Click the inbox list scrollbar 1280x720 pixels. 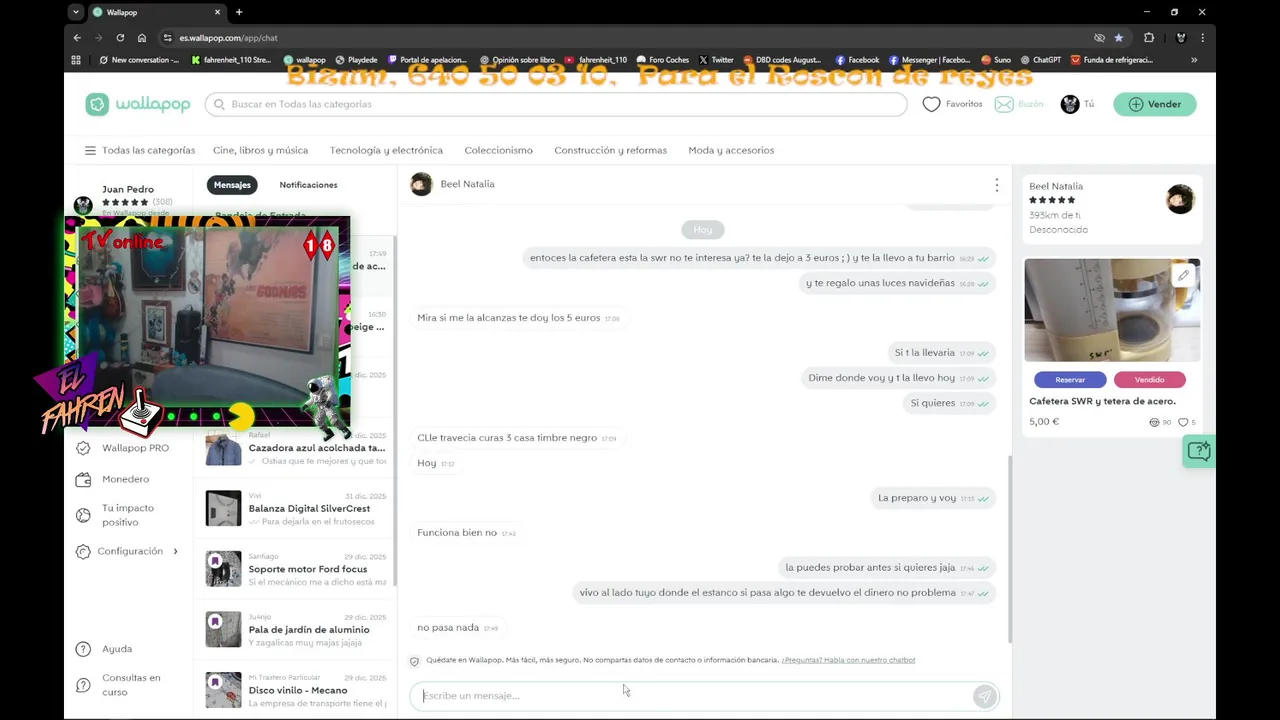point(395,410)
